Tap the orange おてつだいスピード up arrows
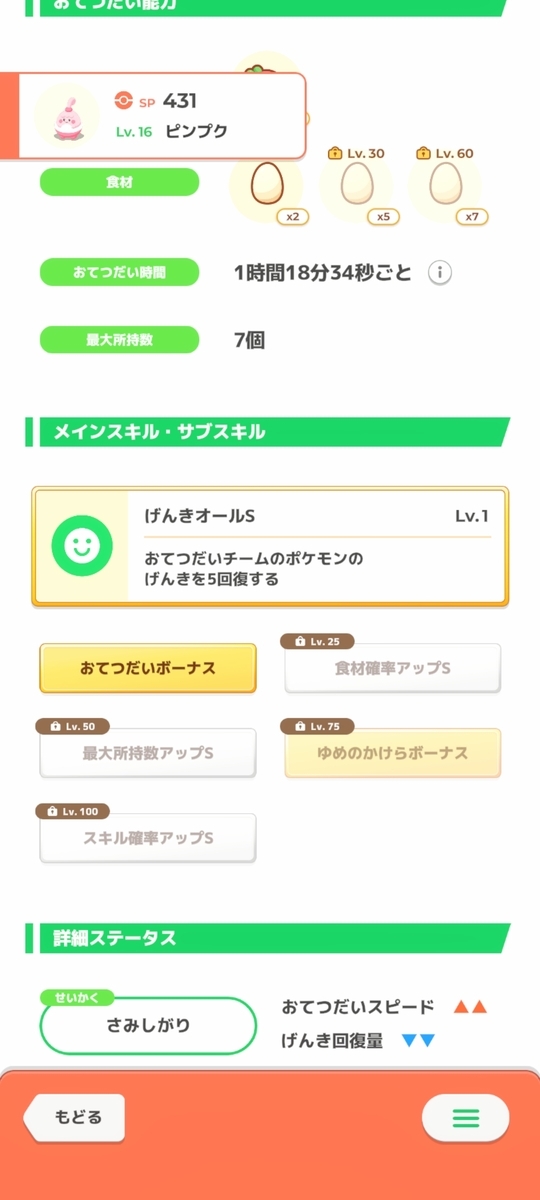 point(470,1007)
